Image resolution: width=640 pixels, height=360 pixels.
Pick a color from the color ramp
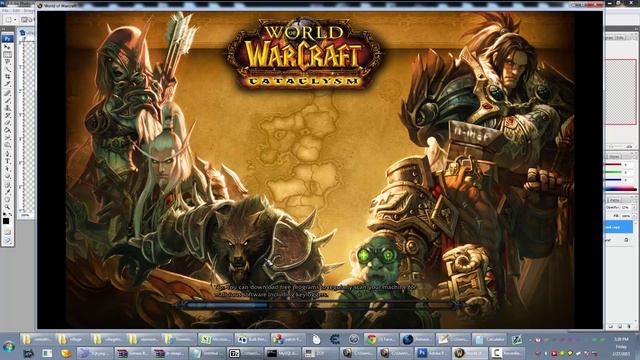620,189
